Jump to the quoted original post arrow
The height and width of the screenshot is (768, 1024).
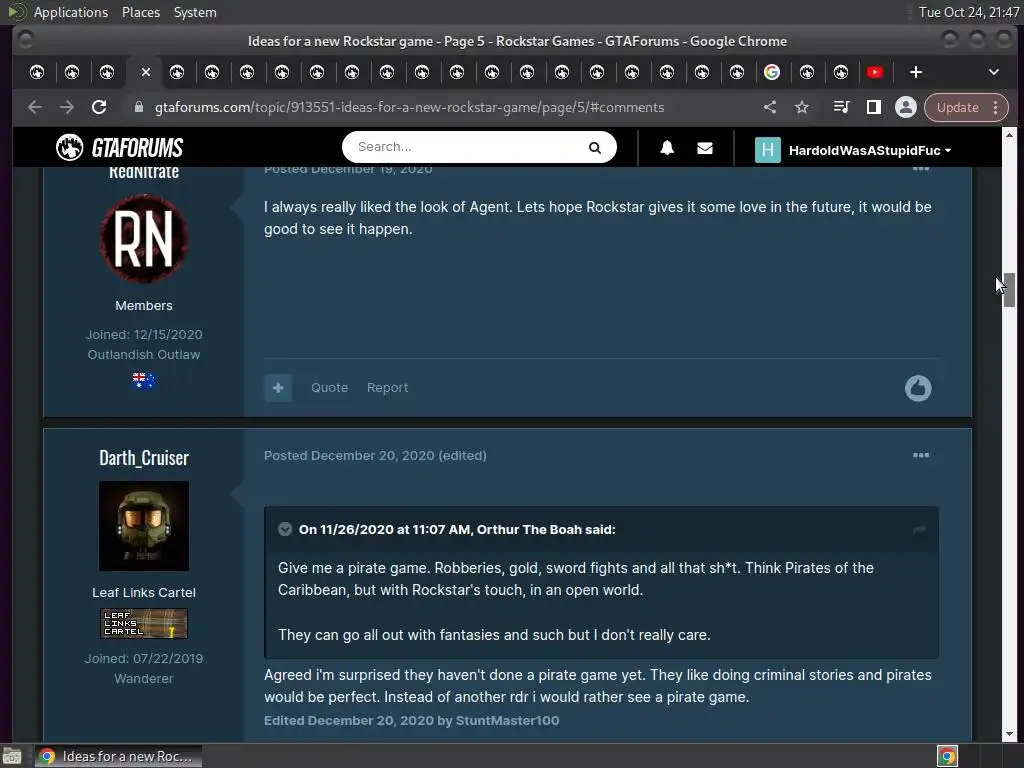point(919,530)
